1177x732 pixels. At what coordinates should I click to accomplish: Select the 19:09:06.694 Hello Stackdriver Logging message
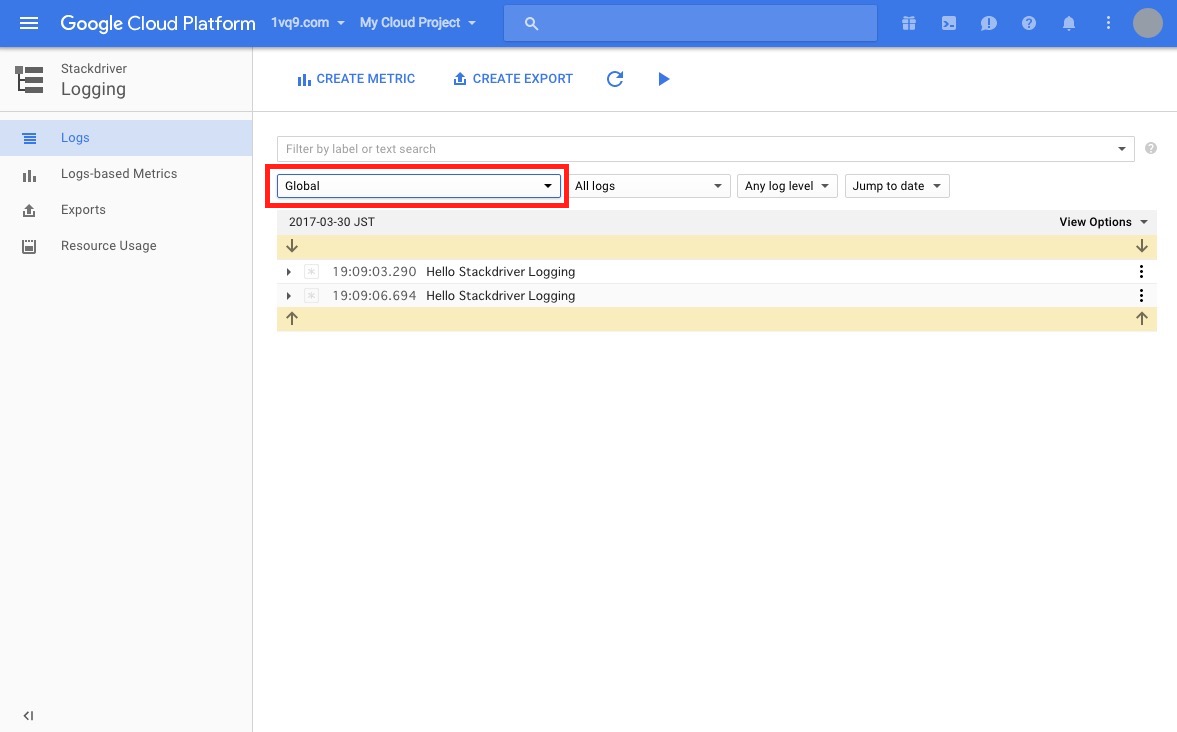[501, 296]
